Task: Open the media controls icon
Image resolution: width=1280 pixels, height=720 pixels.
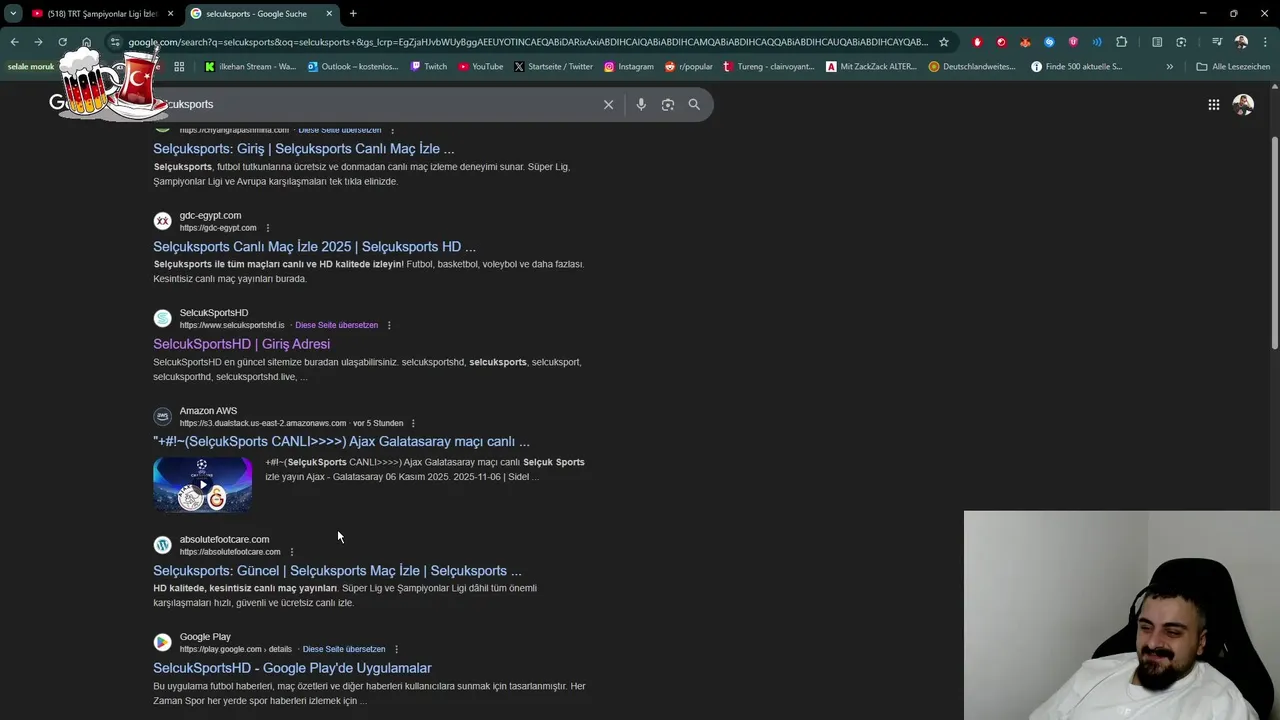Action: pyautogui.click(x=1217, y=42)
